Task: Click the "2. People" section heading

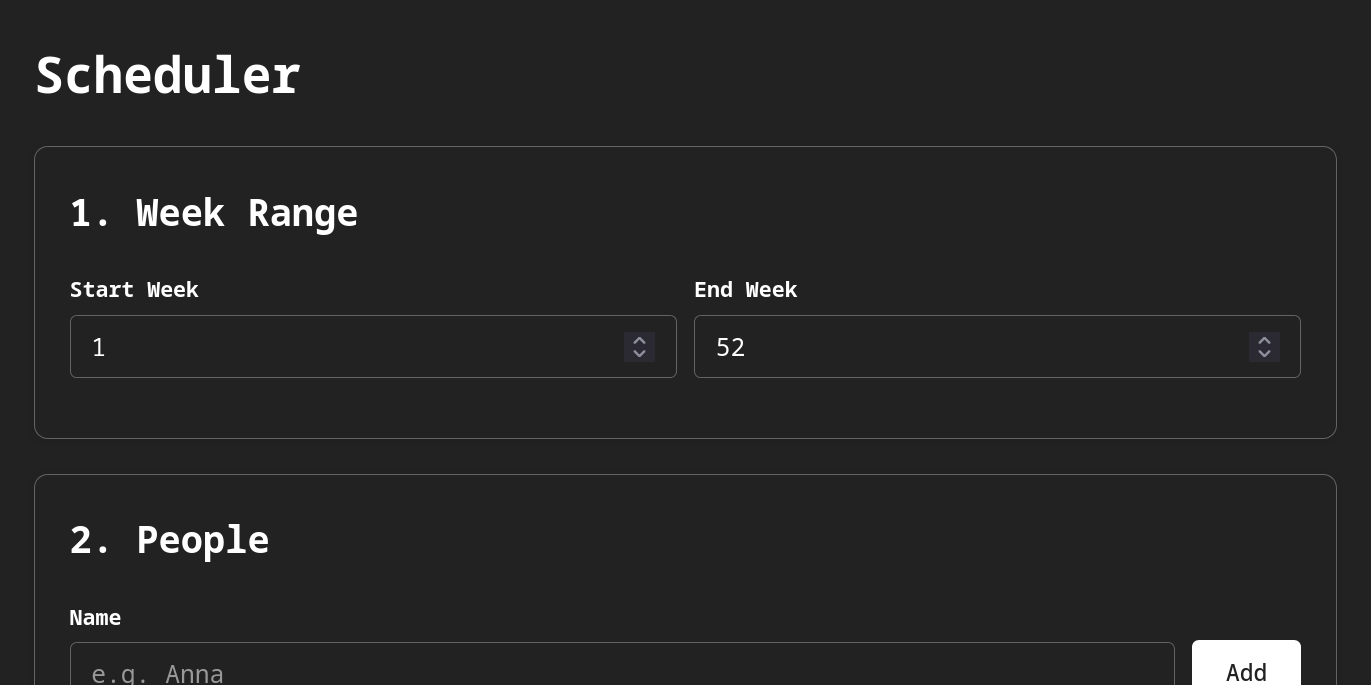Action: click(x=169, y=540)
